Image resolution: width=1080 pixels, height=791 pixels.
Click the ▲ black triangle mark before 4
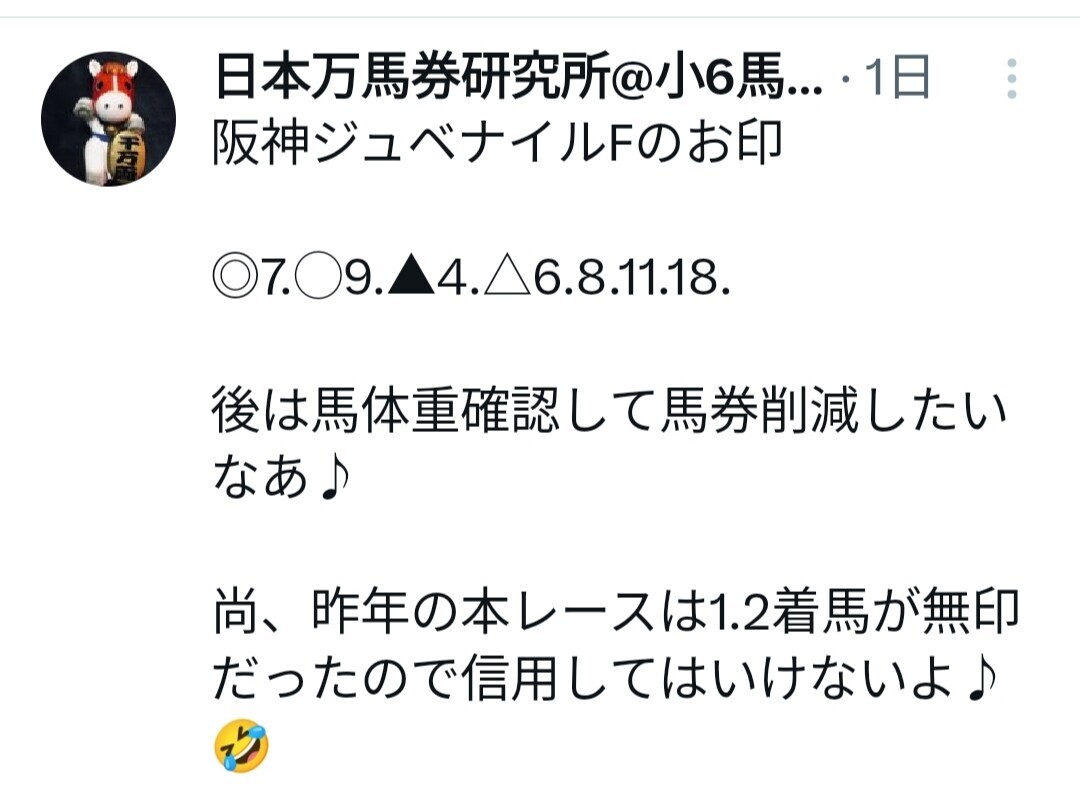pyautogui.click(x=411, y=278)
